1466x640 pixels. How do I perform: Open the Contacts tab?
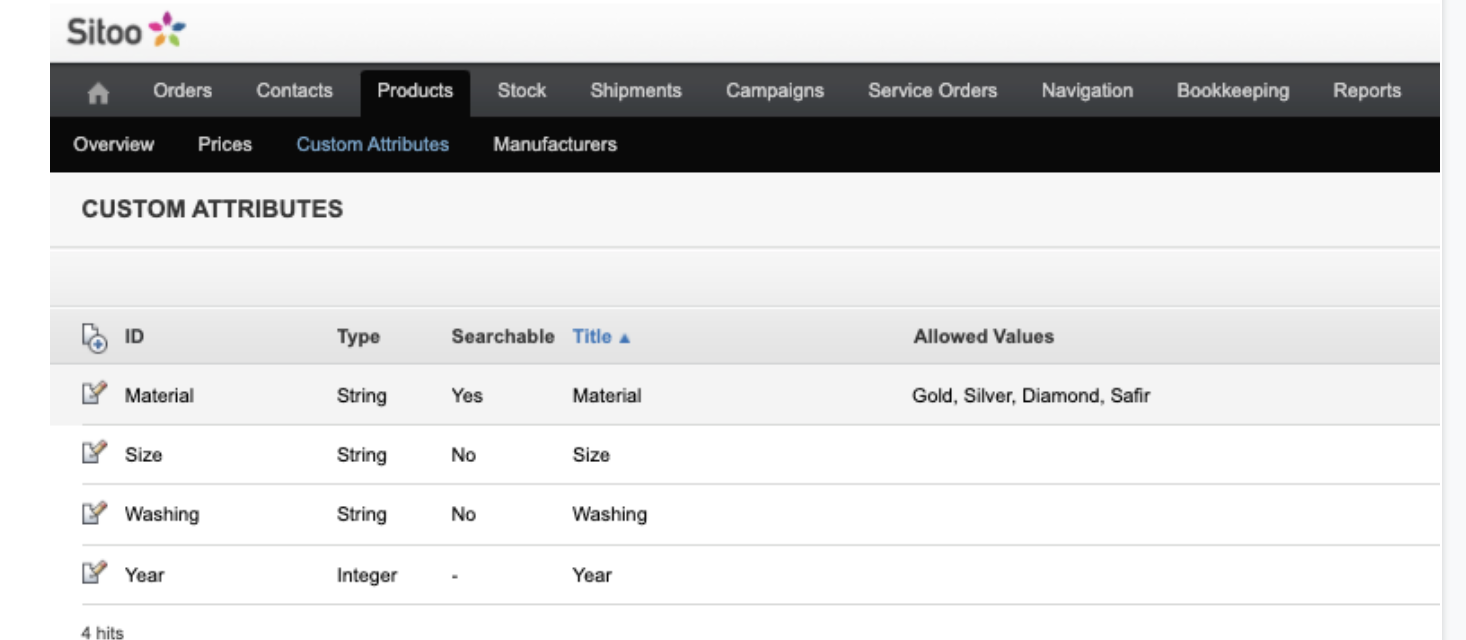click(294, 91)
